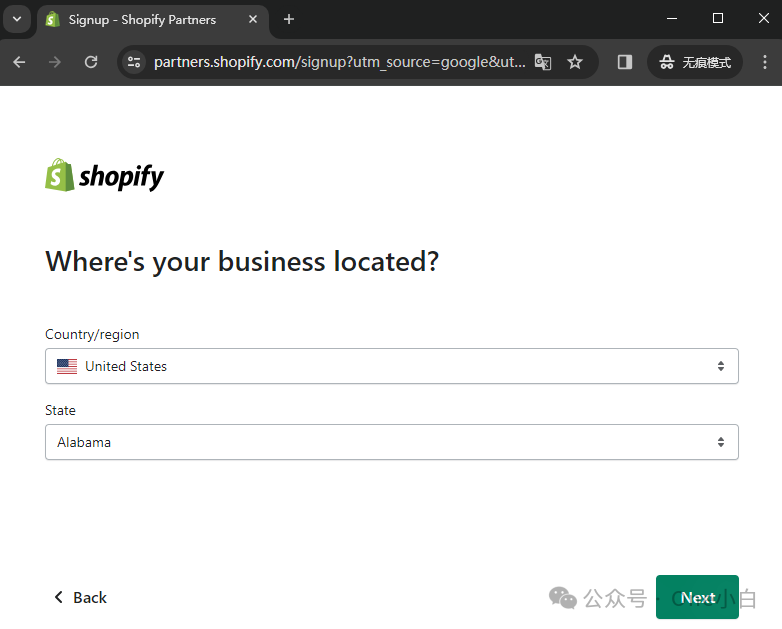Select the Signup - Shopify Partners tab
Viewport: 782px width, 629px height.
[153, 20]
